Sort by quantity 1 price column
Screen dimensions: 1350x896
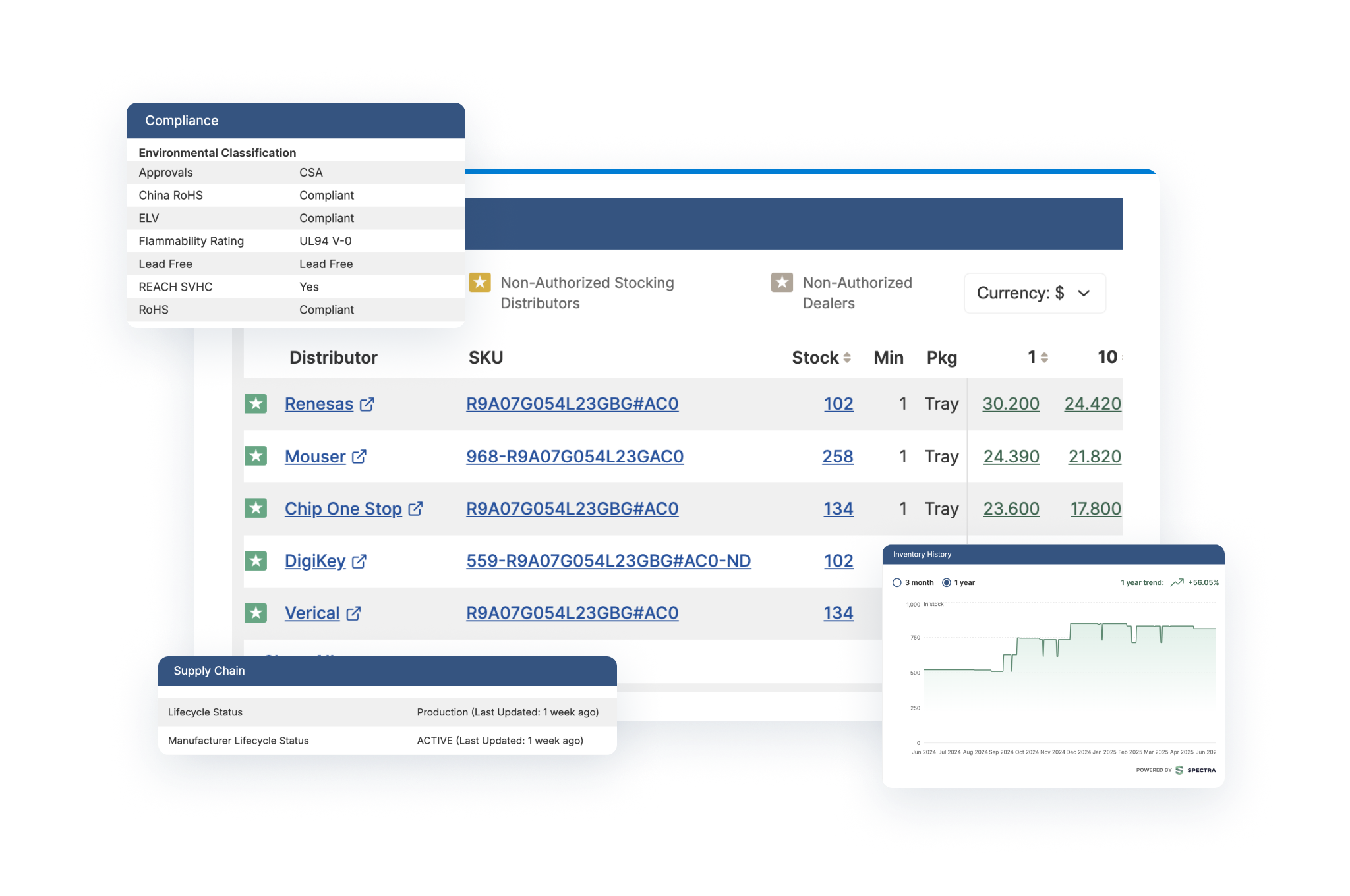[1044, 358]
